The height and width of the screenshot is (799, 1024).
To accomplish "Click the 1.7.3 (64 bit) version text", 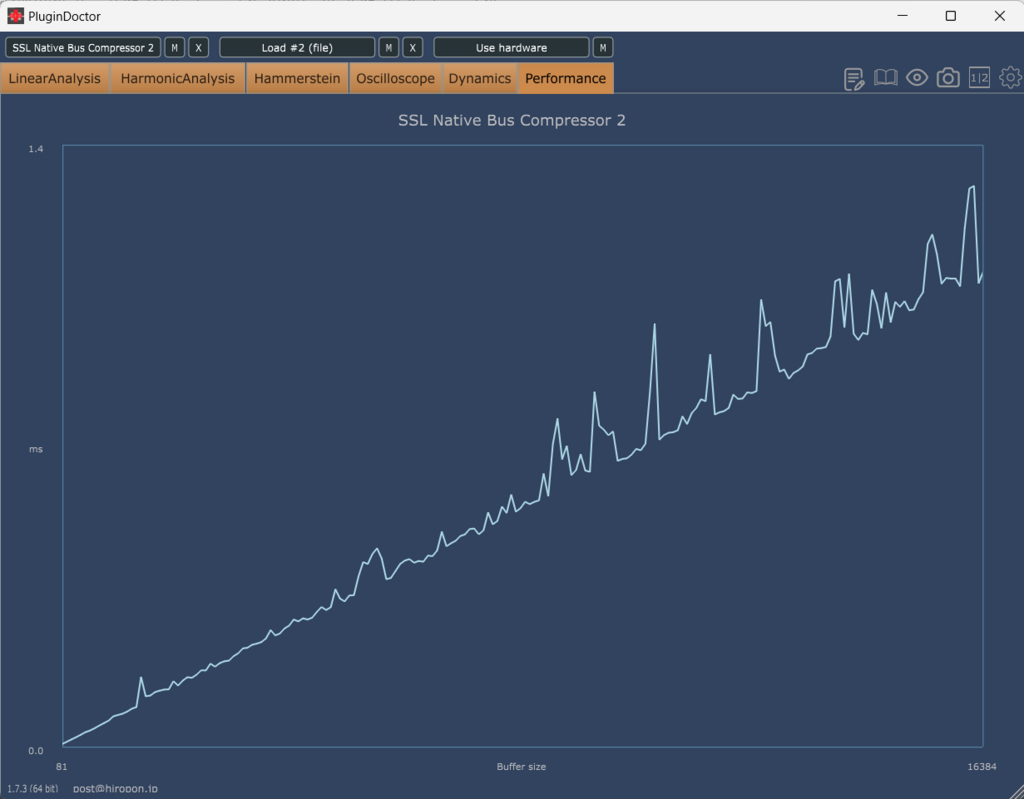I will tap(33, 789).
